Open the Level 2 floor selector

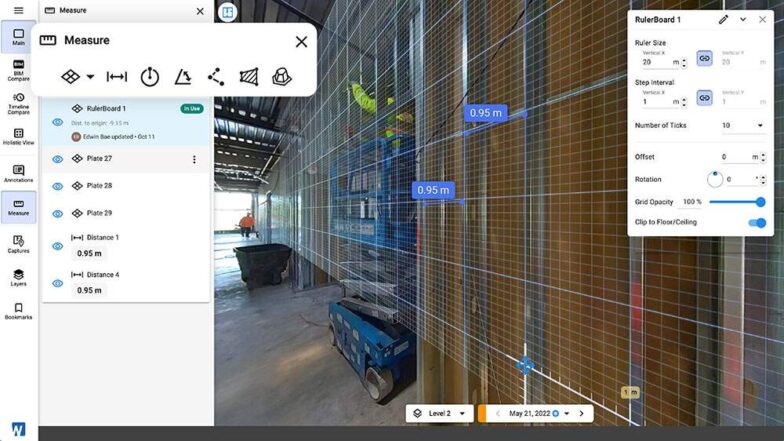tap(438, 413)
